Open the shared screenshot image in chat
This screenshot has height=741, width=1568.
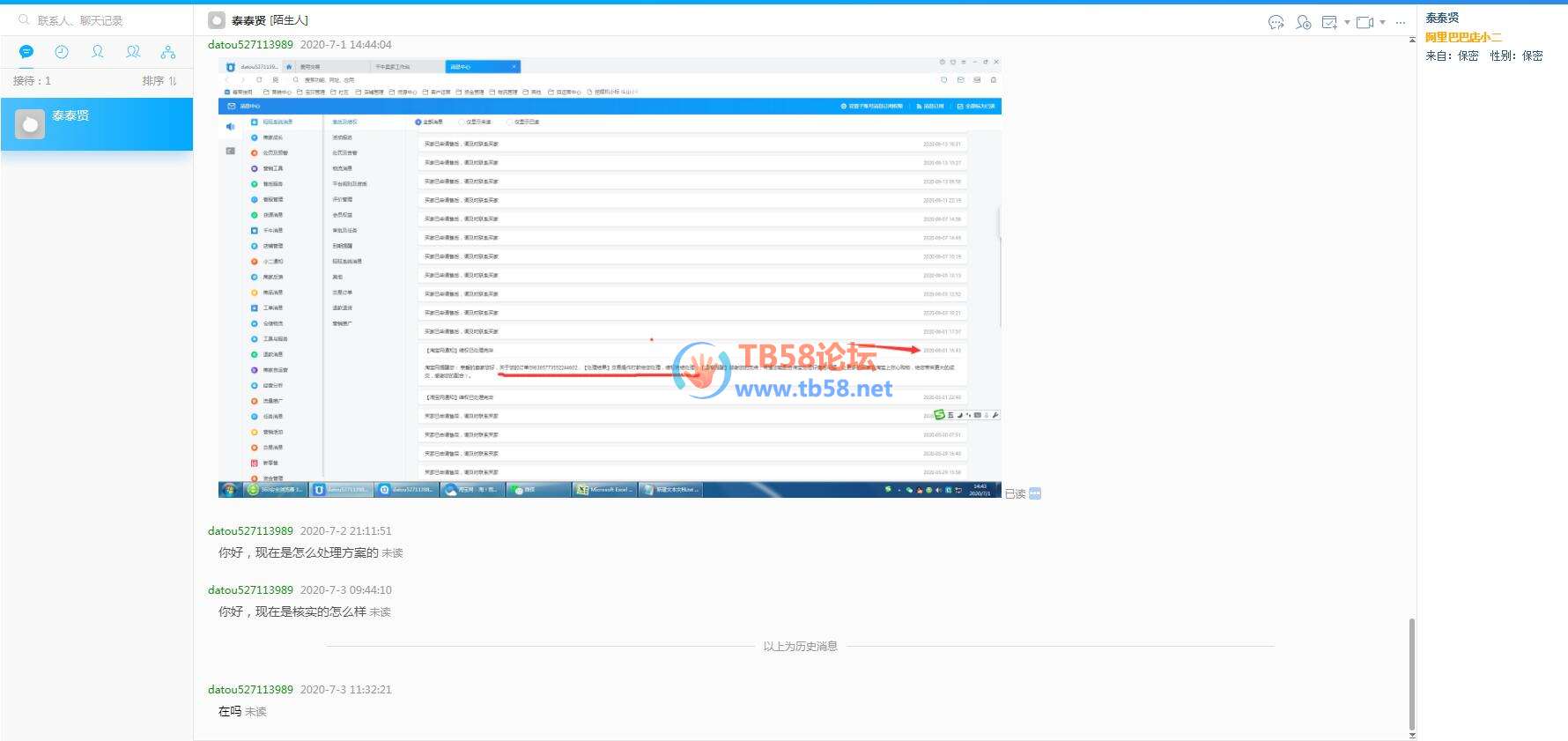[610, 277]
